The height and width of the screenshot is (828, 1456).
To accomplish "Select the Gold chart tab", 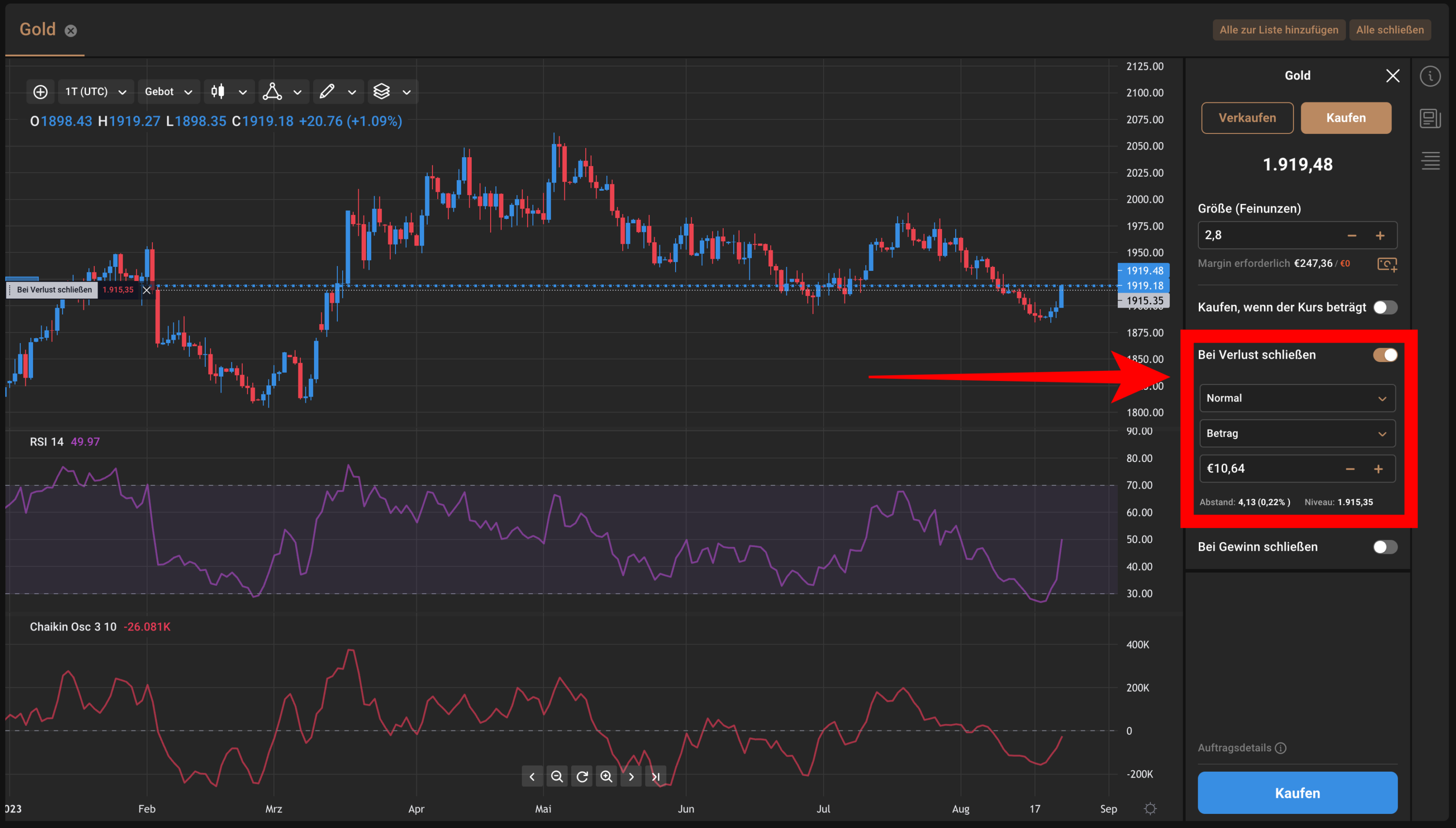I will click(37, 30).
